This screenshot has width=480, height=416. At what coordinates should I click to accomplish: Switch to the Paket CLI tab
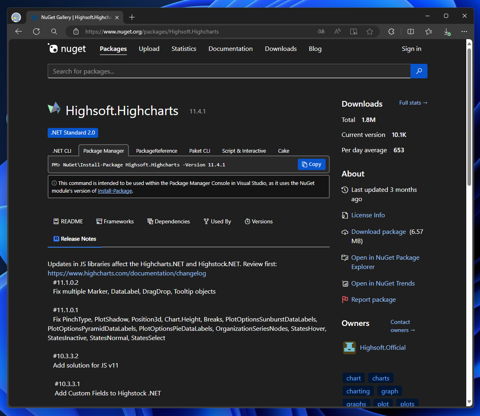click(x=199, y=151)
